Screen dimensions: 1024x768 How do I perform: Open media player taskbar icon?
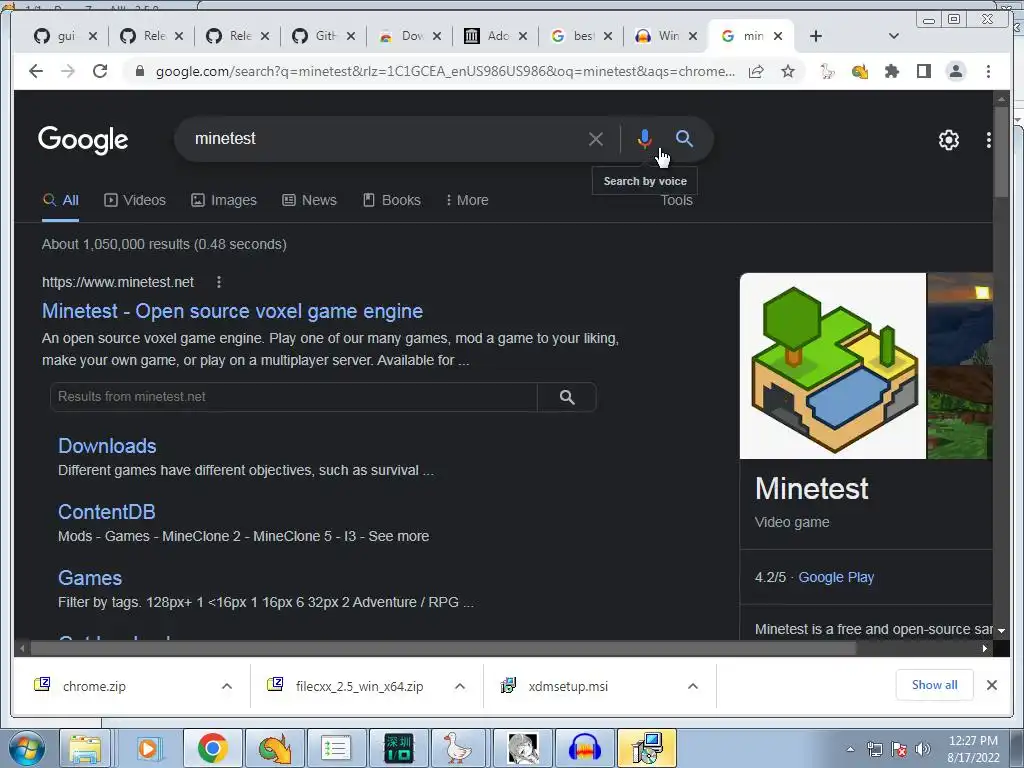[148, 748]
